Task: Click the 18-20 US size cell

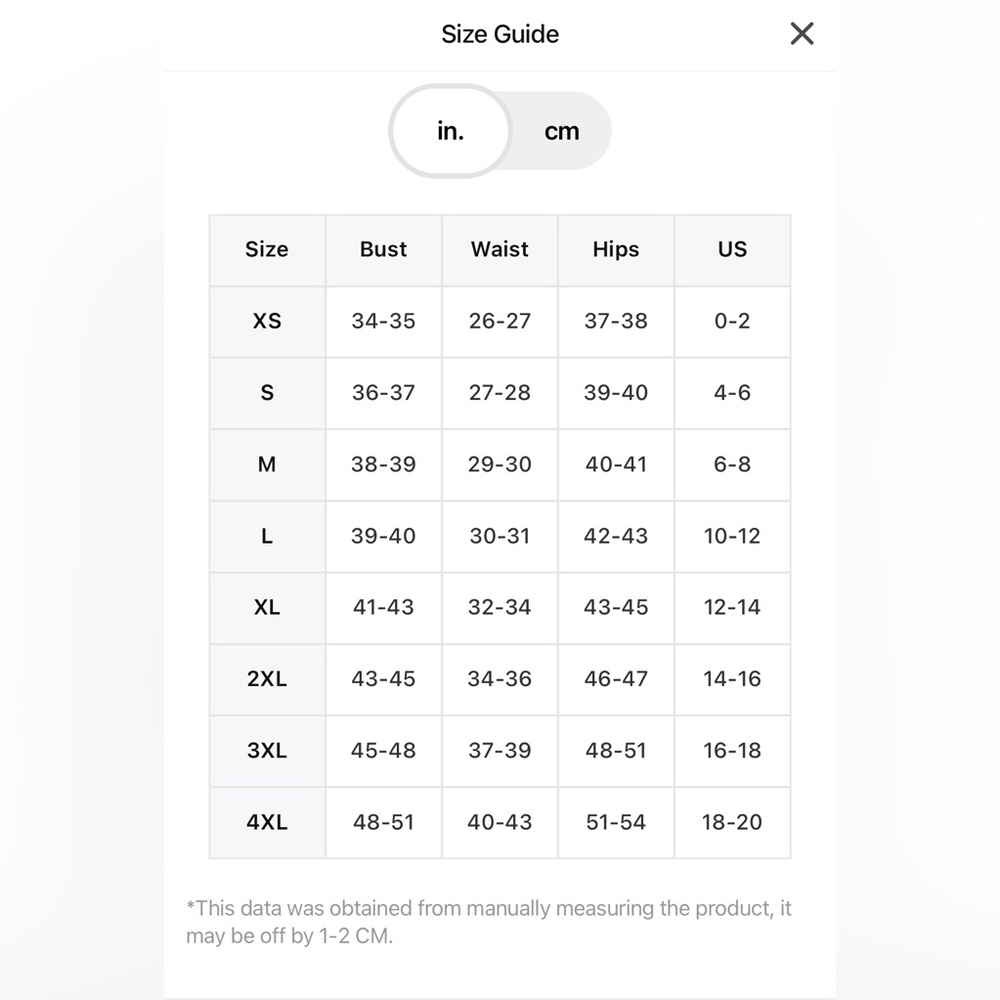Action: tap(732, 823)
